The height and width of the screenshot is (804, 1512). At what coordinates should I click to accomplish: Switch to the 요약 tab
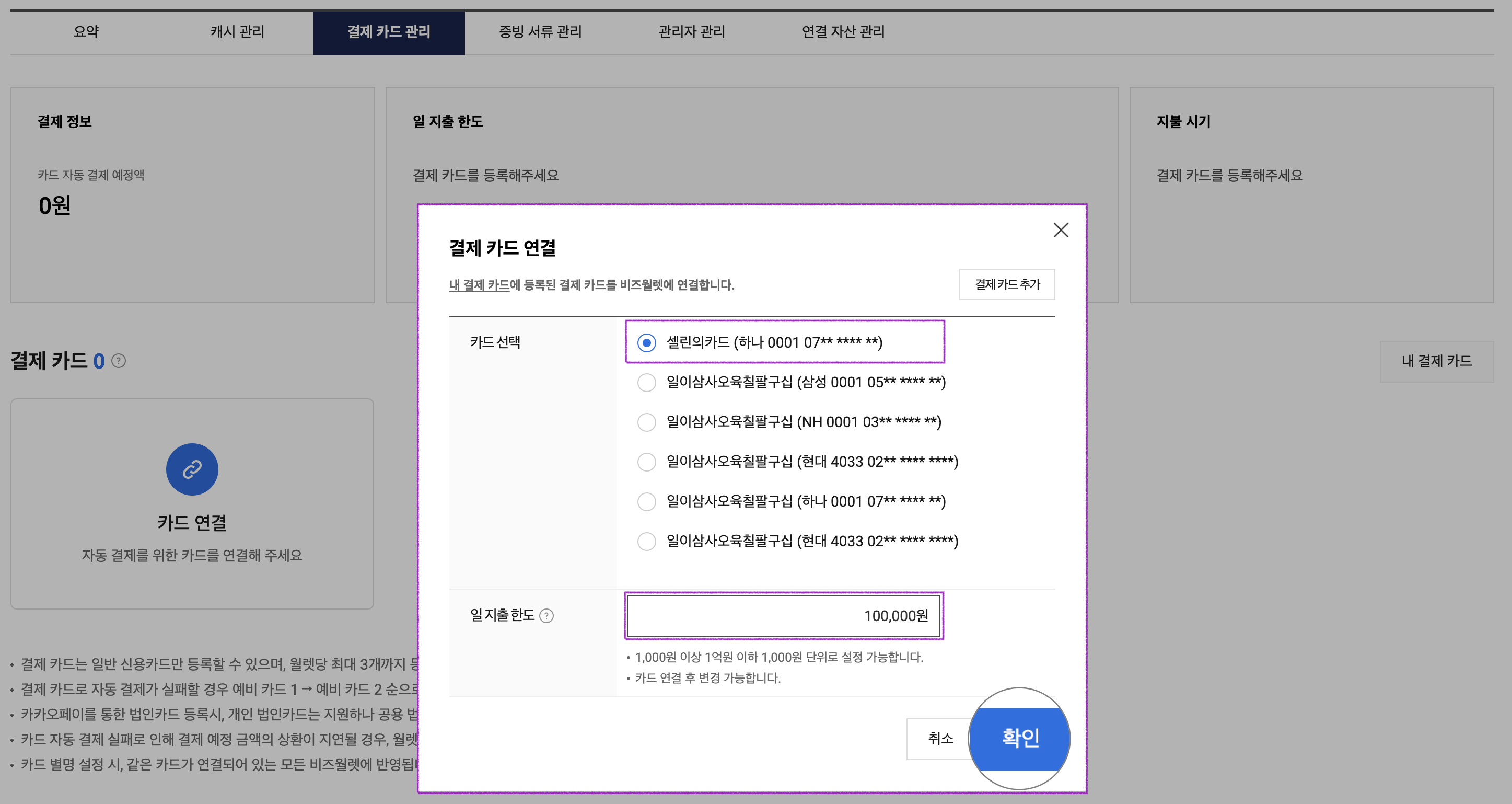pos(86,32)
